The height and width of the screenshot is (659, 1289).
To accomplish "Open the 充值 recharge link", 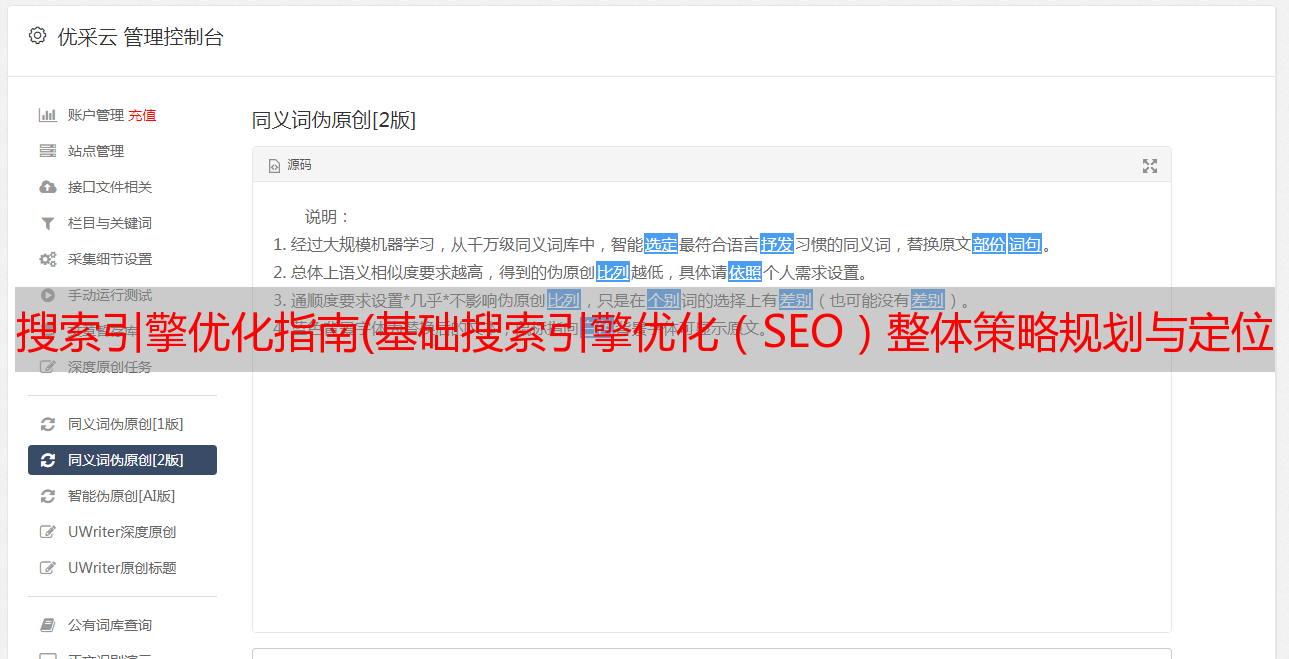I will (x=142, y=115).
